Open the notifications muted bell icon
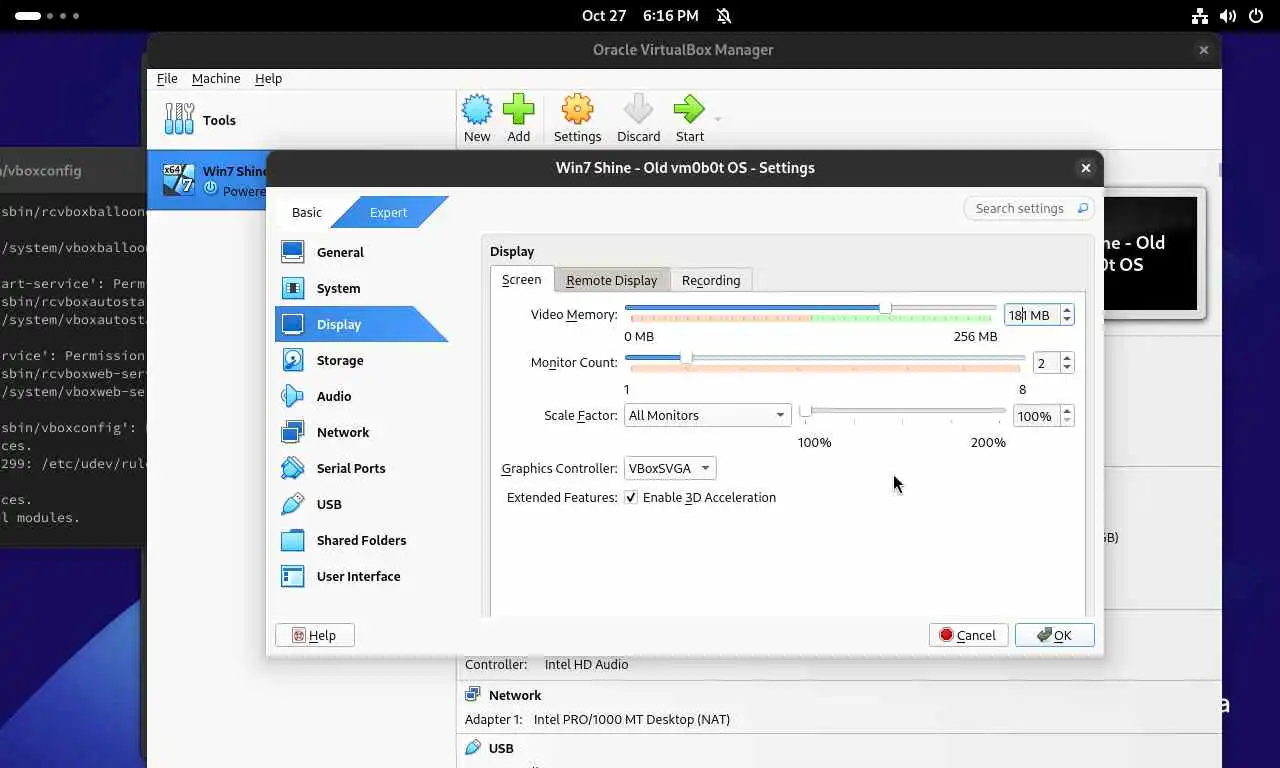The image size is (1280, 768). click(724, 16)
